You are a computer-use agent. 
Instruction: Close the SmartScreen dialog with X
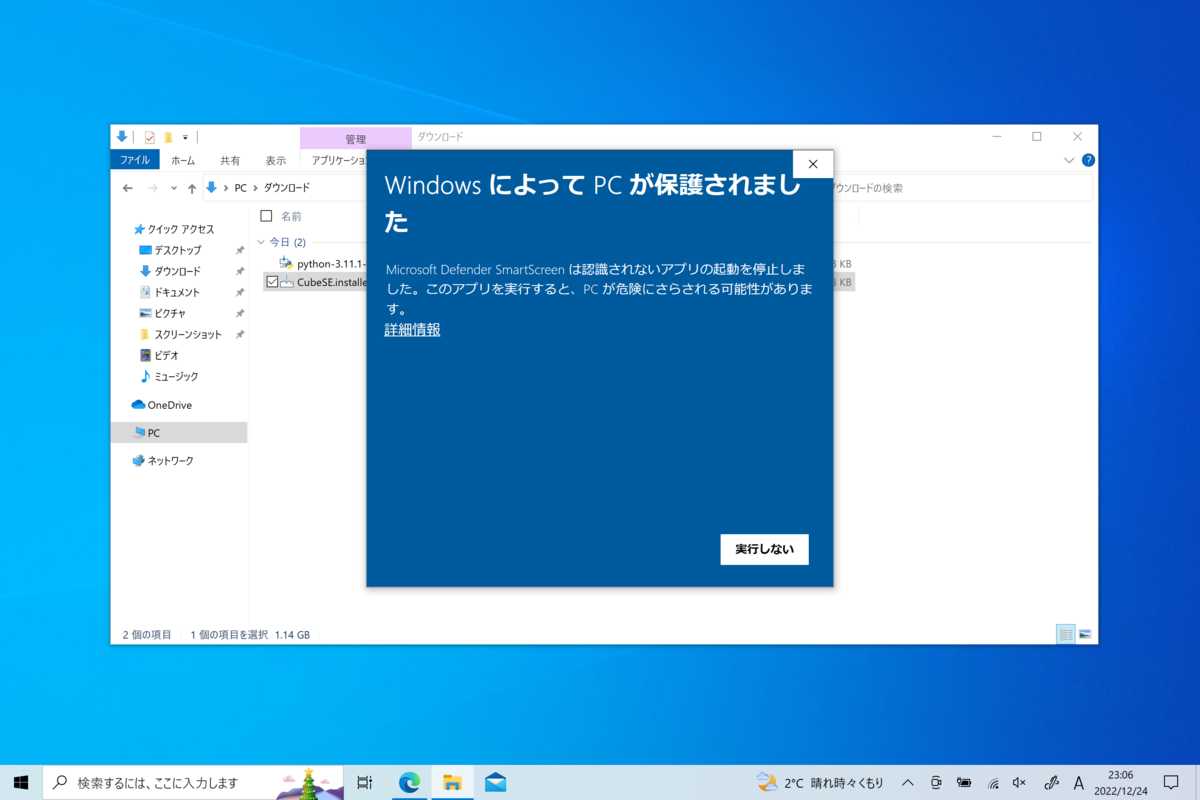click(813, 164)
